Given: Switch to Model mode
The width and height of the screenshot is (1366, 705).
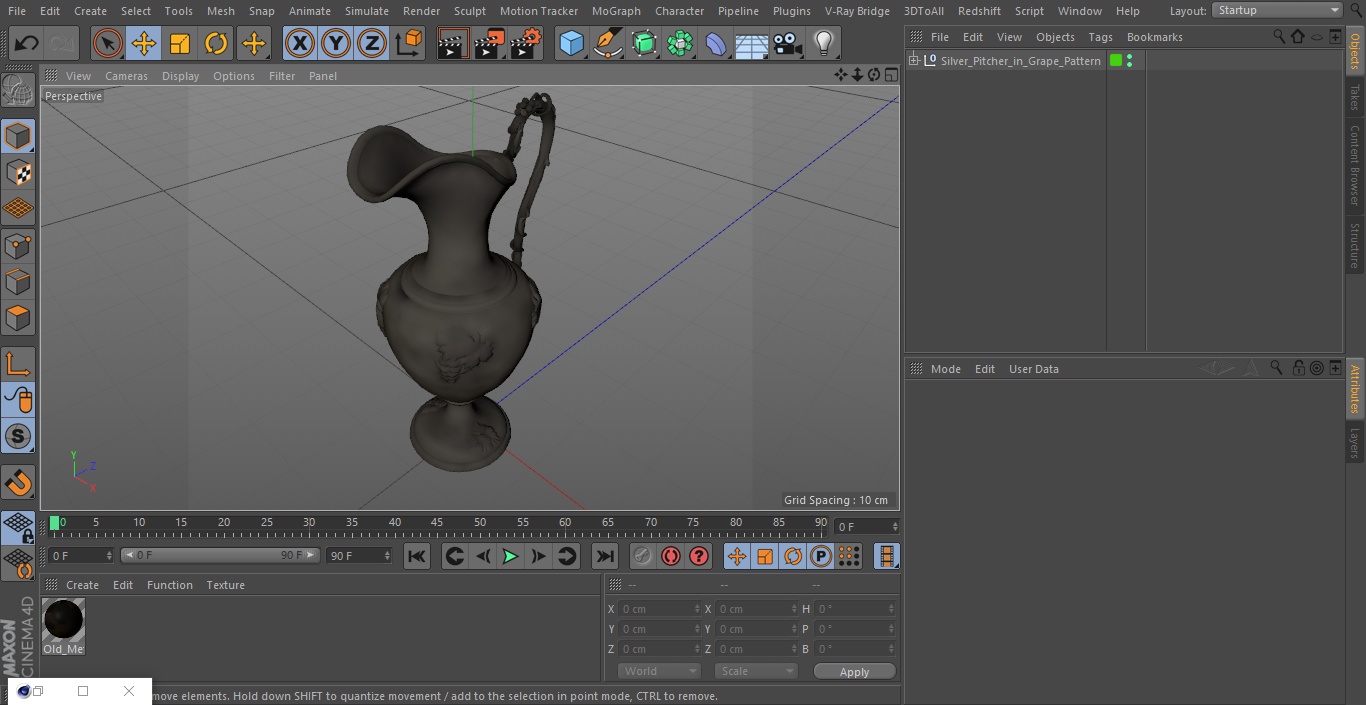Looking at the screenshot, I should pyautogui.click(x=18, y=136).
